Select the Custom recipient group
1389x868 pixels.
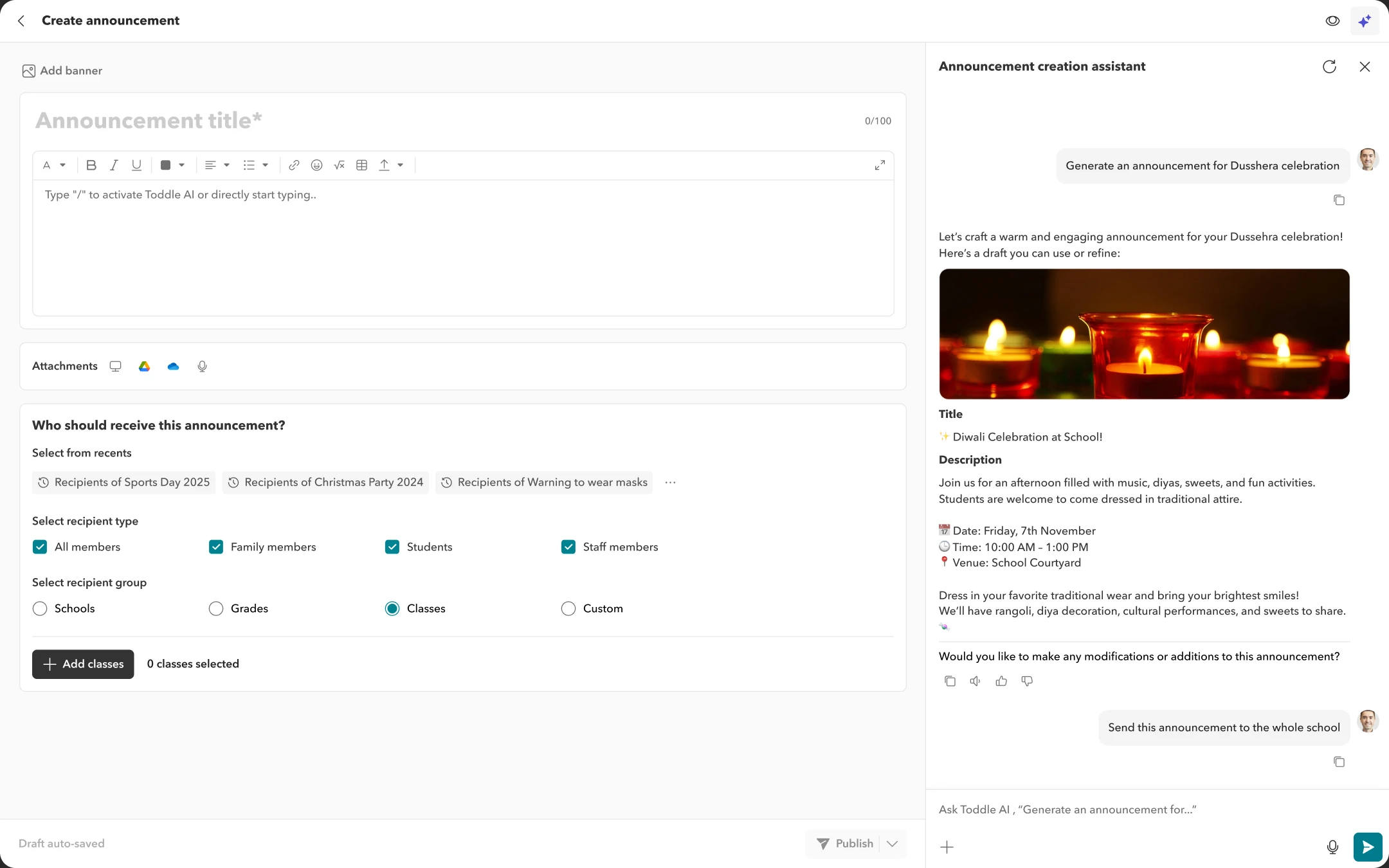[568, 608]
